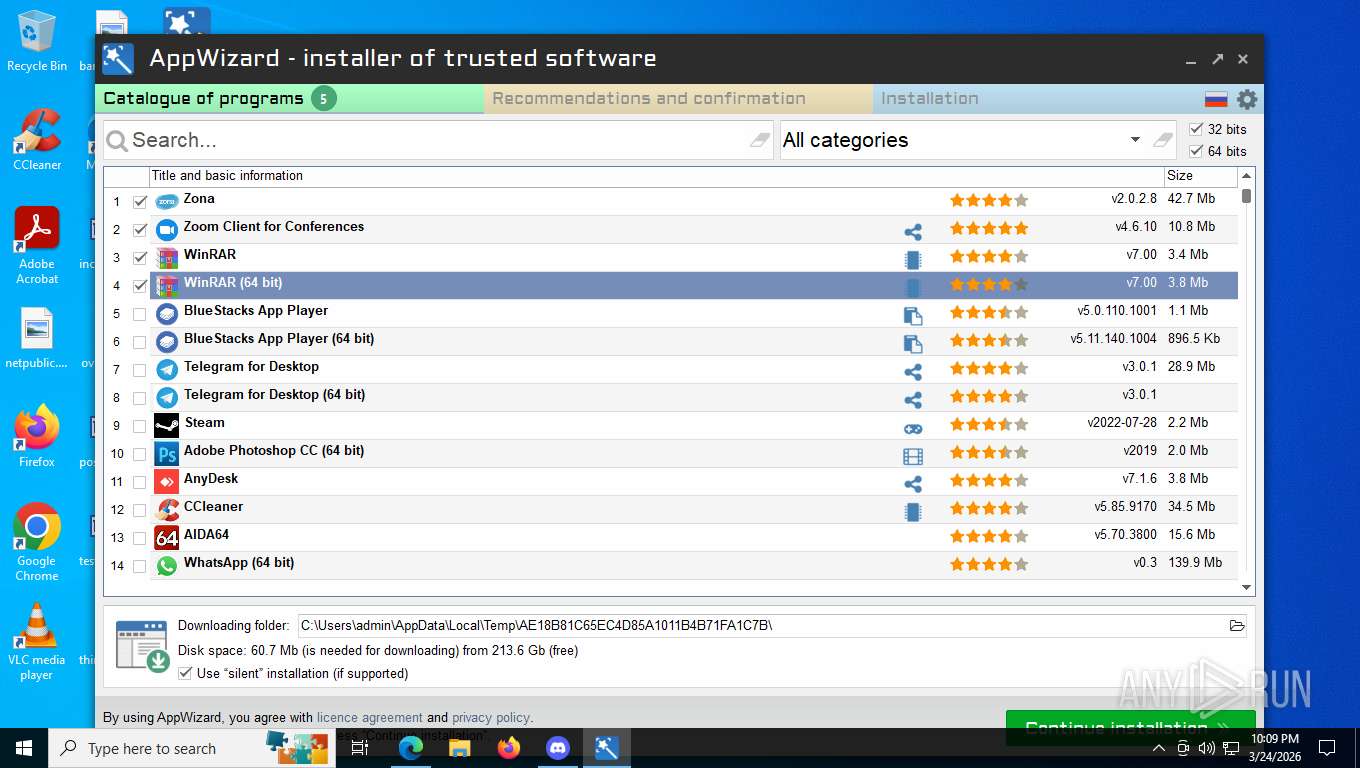Clear the category filter with eraser icon

(1162, 140)
